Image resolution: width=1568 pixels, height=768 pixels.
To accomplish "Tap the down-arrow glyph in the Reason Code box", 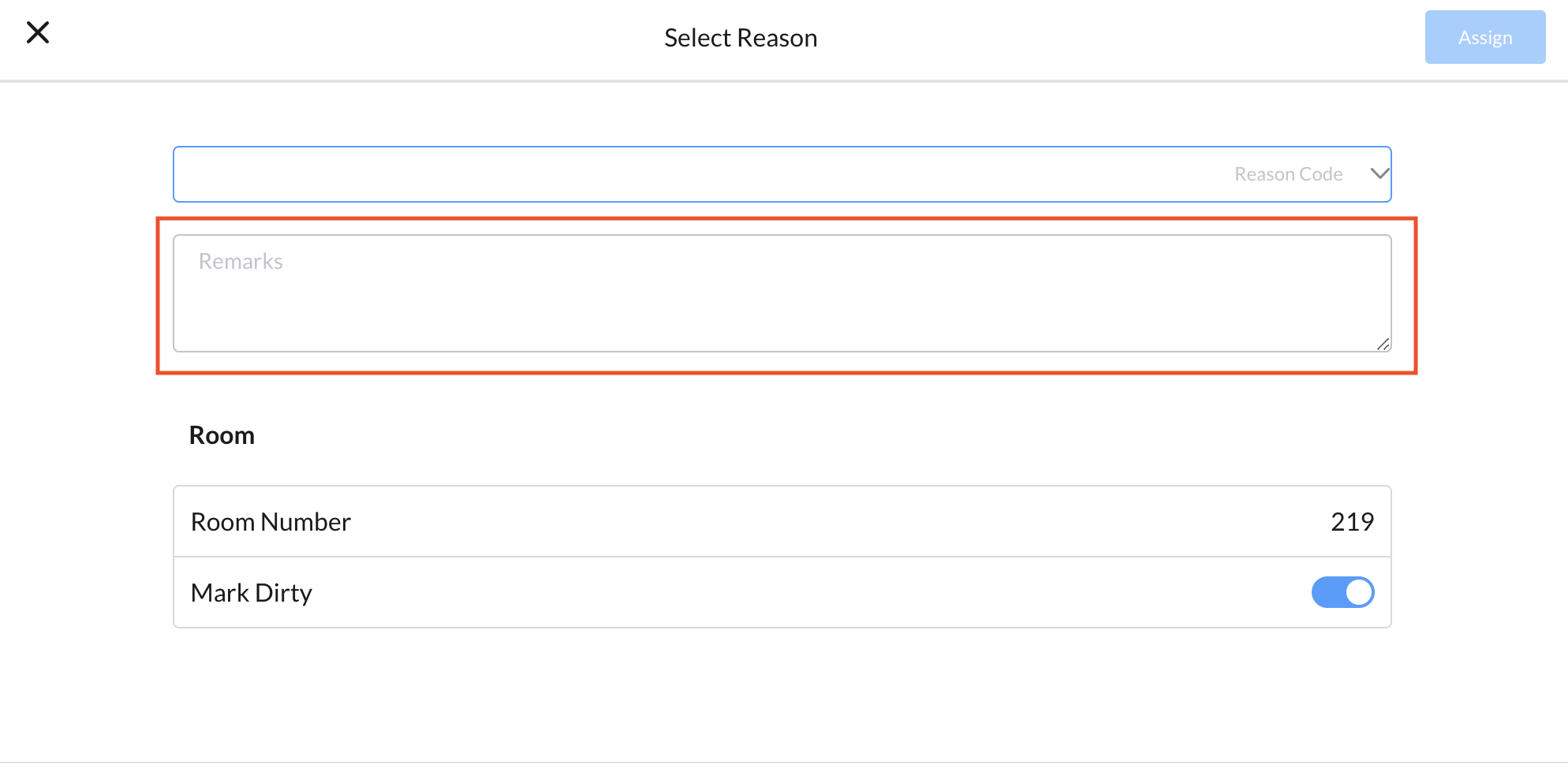I will (x=1379, y=173).
